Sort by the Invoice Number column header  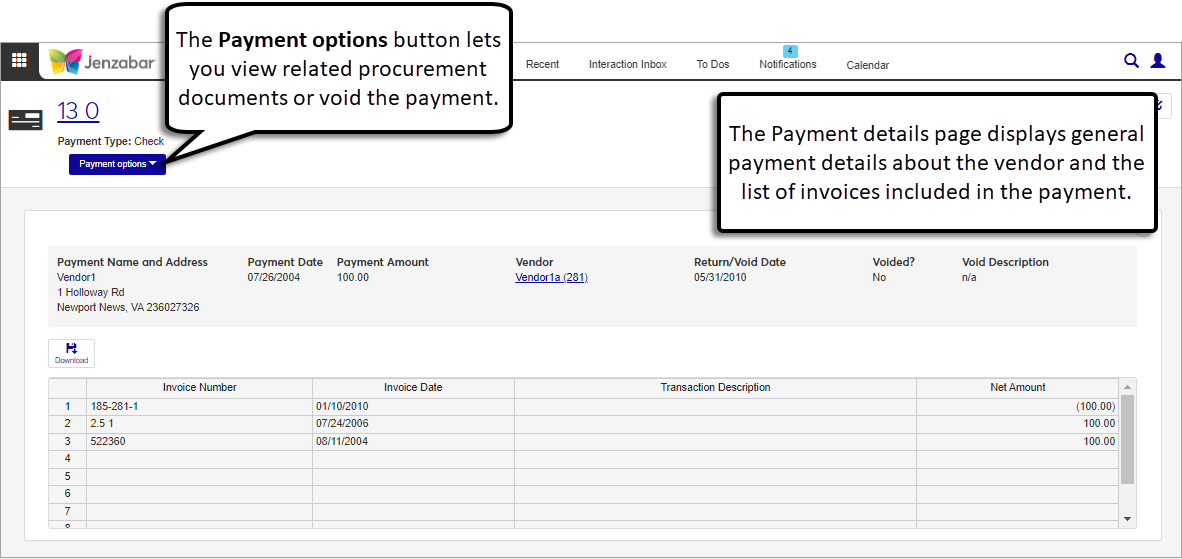(199, 387)
